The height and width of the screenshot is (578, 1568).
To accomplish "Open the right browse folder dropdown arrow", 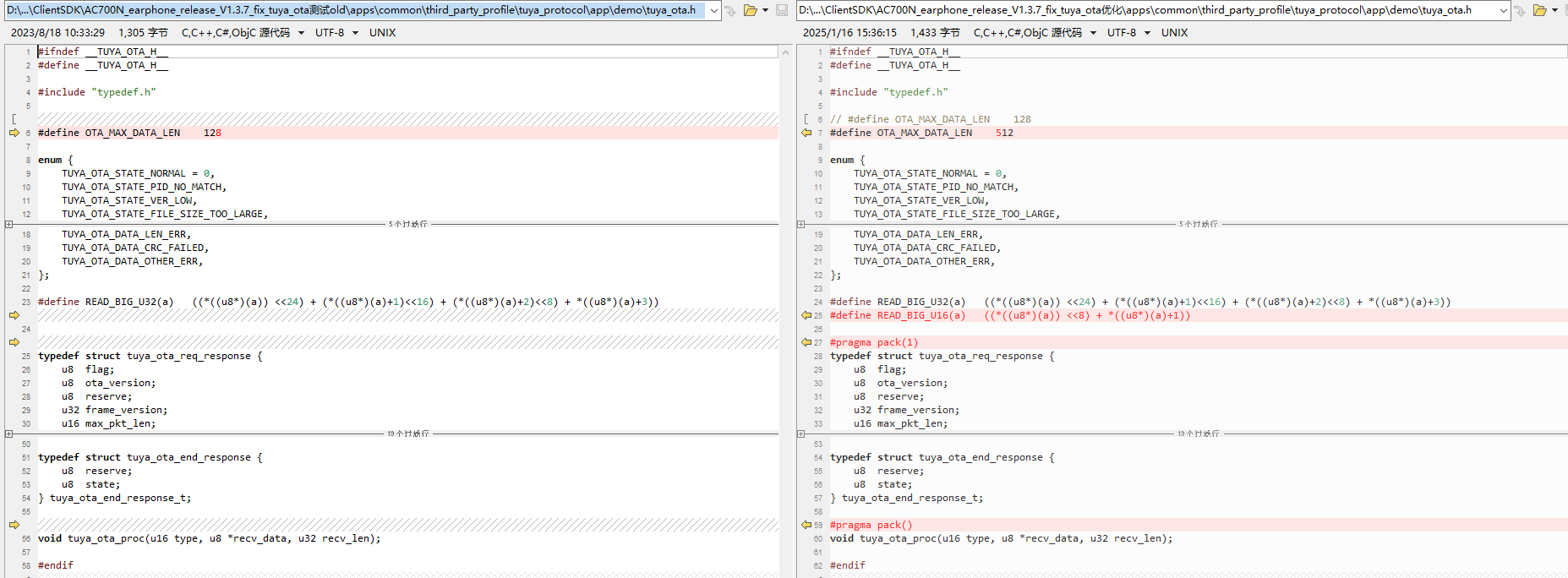I will pyautogui.click(x=1554, y=11).
